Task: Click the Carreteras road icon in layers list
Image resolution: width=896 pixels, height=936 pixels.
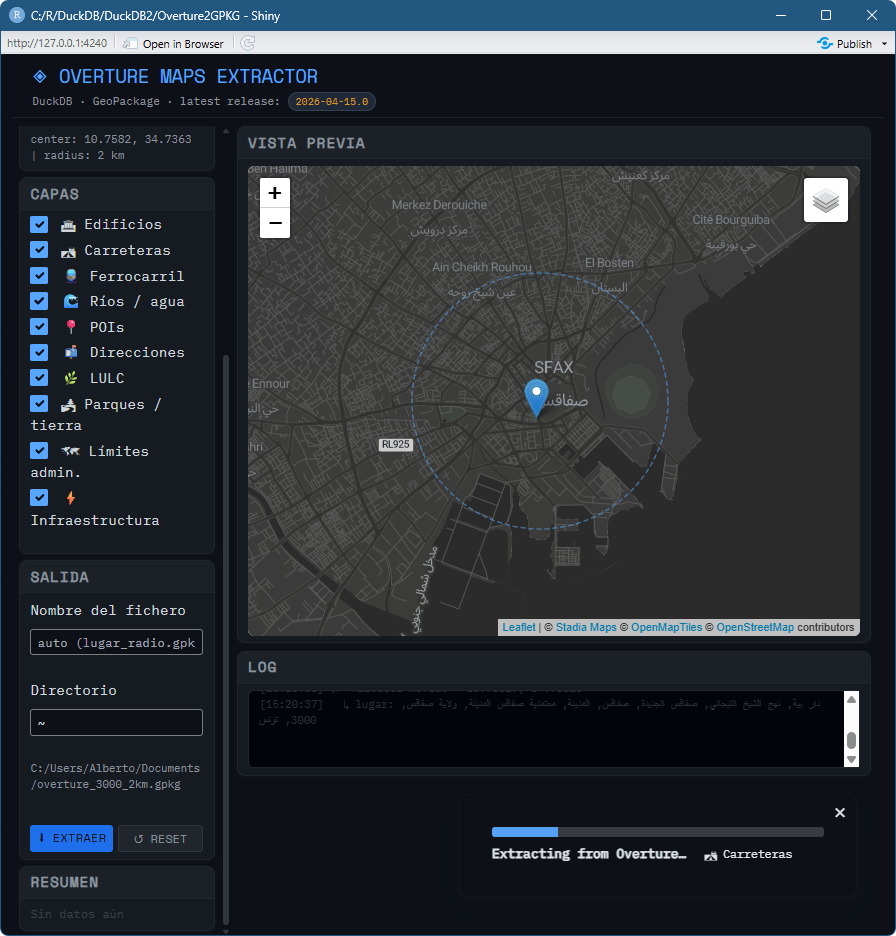Action: pyautogui.click(x=68, y=251)
